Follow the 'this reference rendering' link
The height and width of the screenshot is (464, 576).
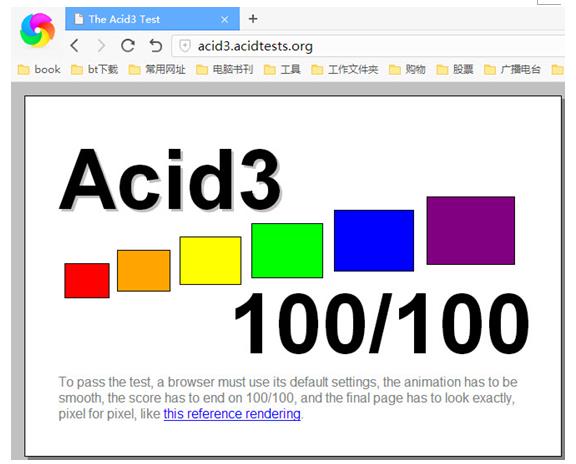(232, 414)
